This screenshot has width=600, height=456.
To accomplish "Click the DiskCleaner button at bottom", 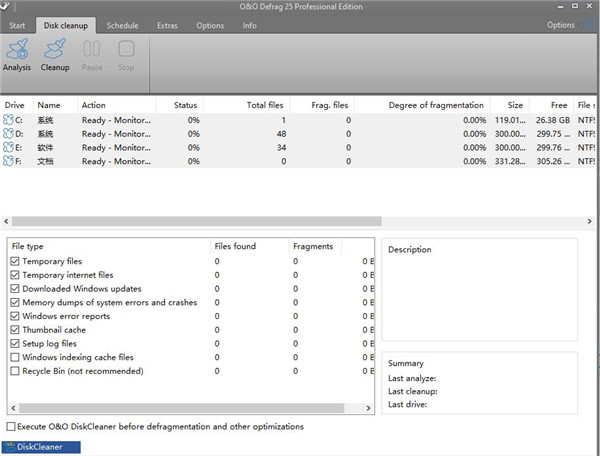I will pos(41,447).
